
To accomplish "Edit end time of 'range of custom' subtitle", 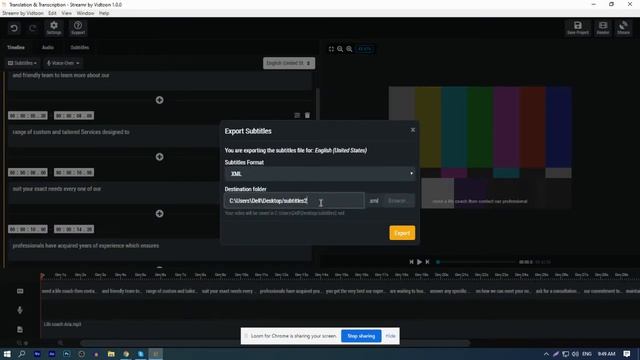I will (74, 116).
